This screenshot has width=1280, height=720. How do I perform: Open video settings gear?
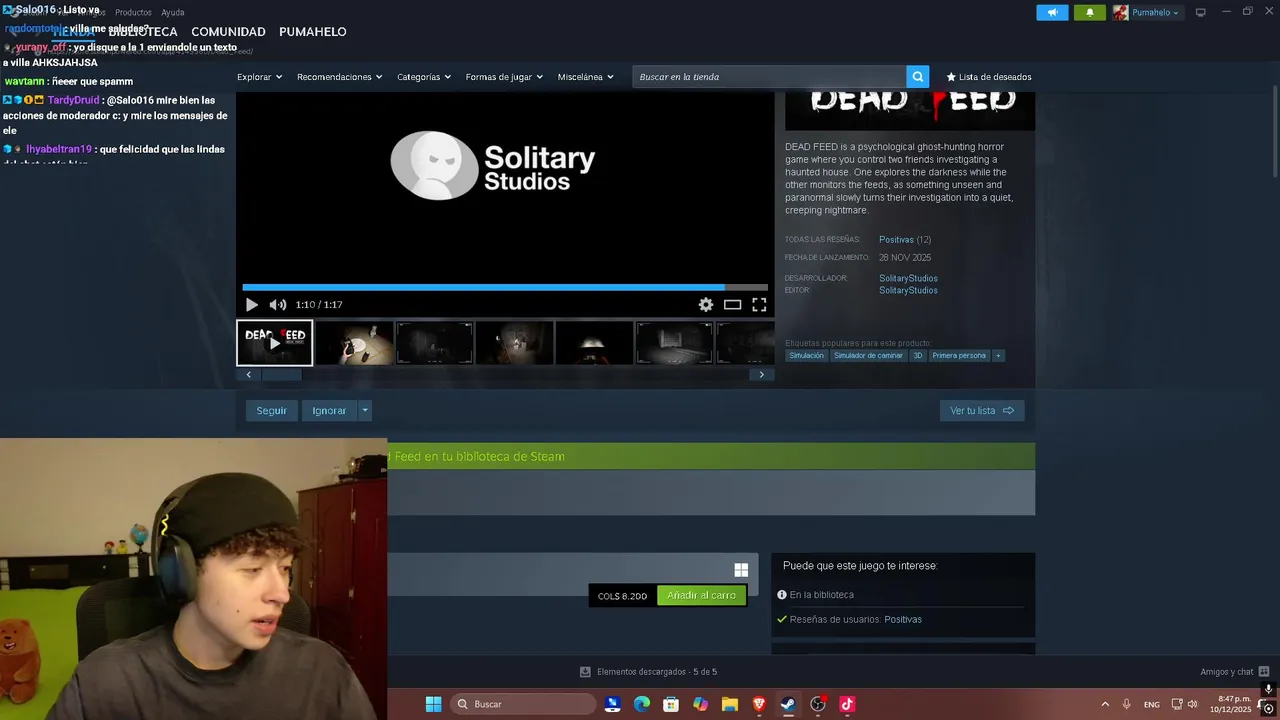706,305
